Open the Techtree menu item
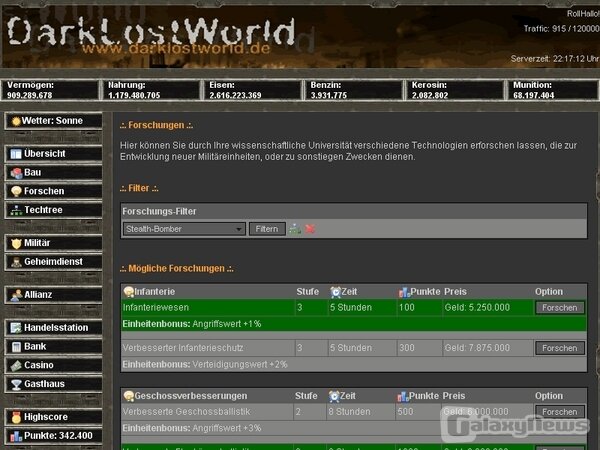600x450 pixels. pyautogui.click(x=54, y=210)
